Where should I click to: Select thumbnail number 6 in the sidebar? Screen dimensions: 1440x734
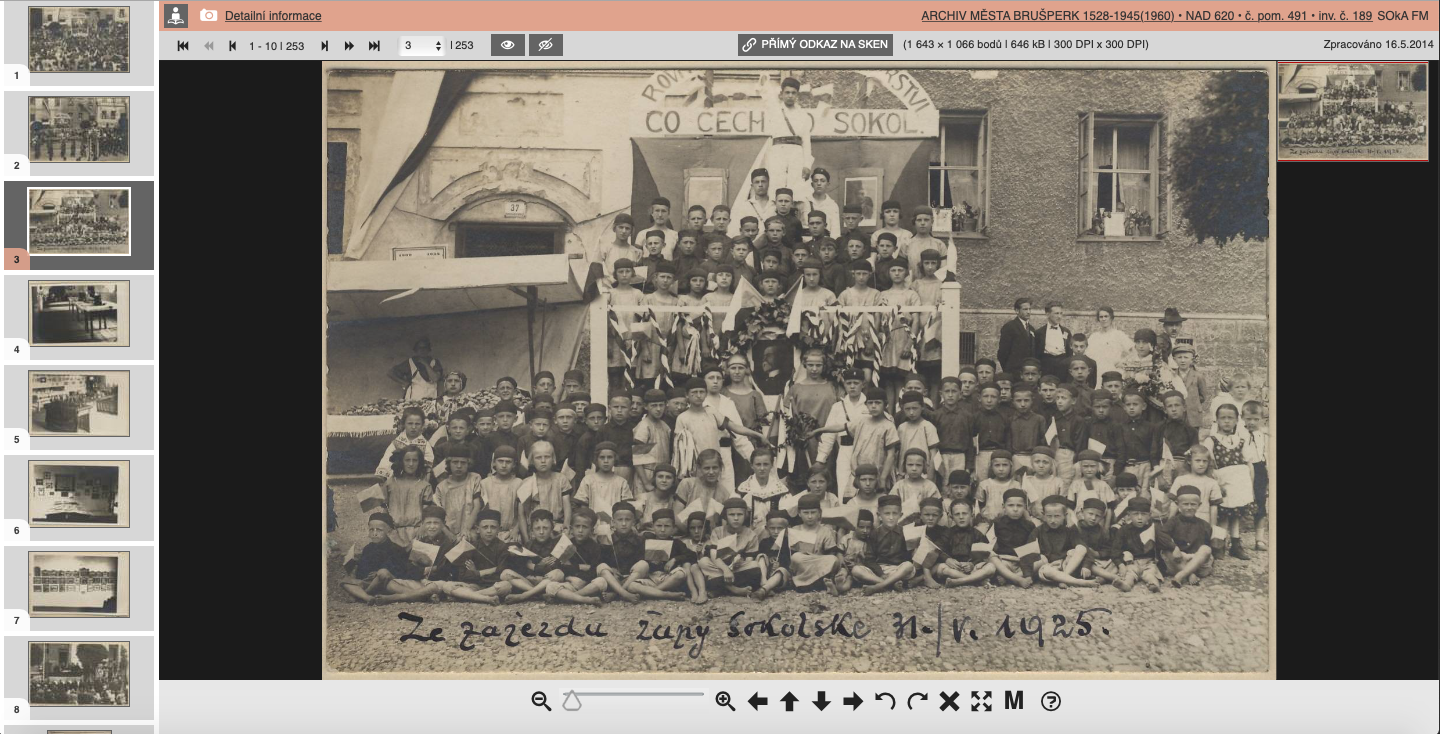point(79,493)
